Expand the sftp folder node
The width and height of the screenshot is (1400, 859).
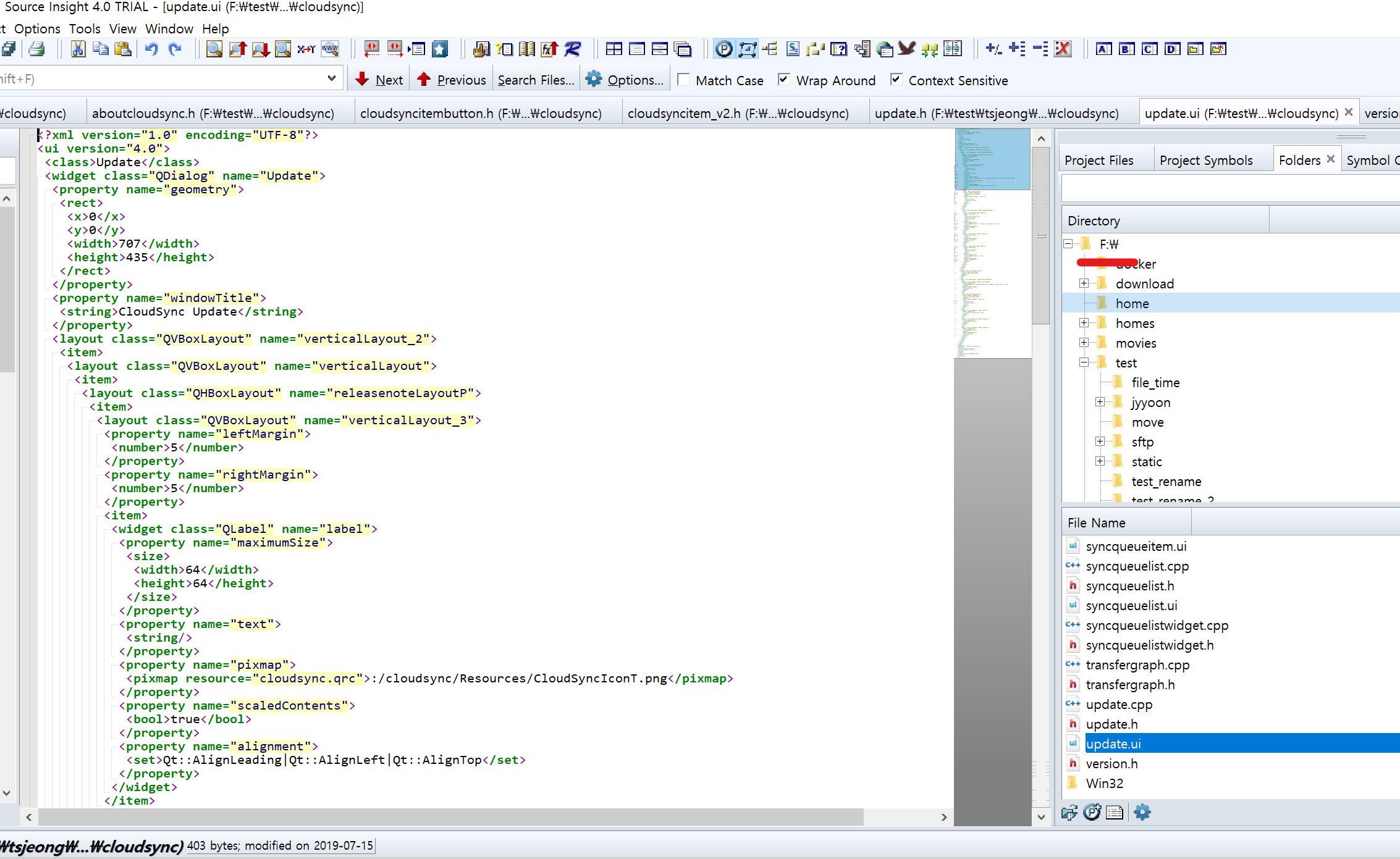tap(1100, 442)
